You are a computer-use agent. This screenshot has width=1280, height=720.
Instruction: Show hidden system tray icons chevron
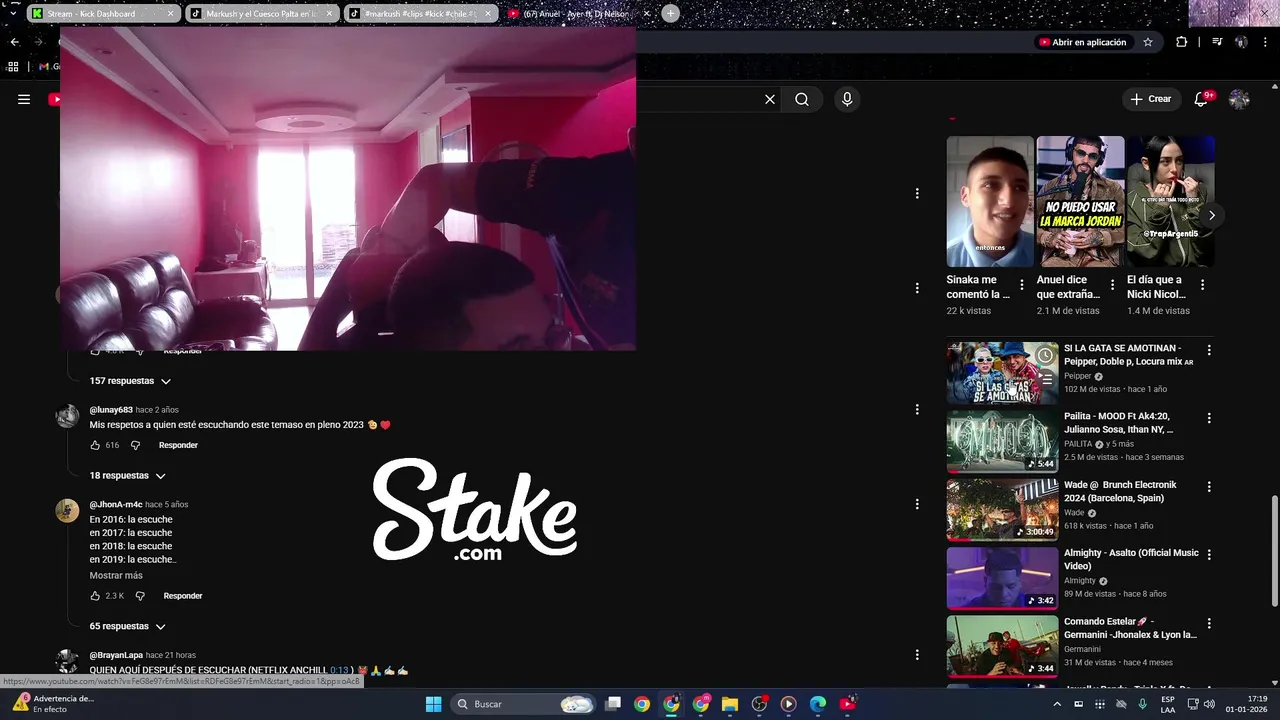1057,704
